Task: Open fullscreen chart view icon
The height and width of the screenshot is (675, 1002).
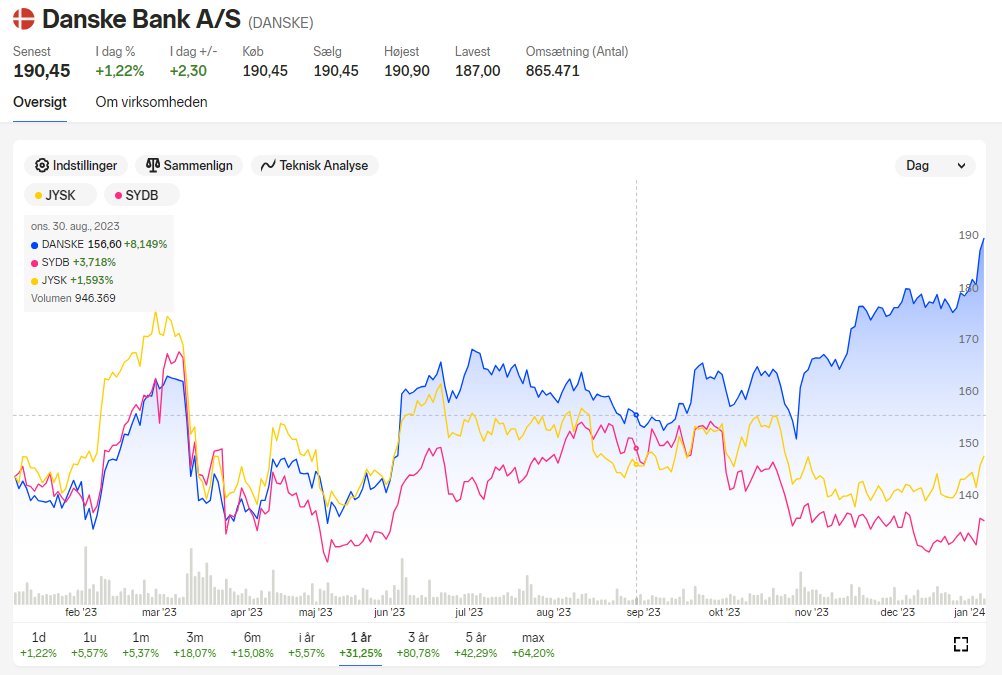Action: click(960, 644)
